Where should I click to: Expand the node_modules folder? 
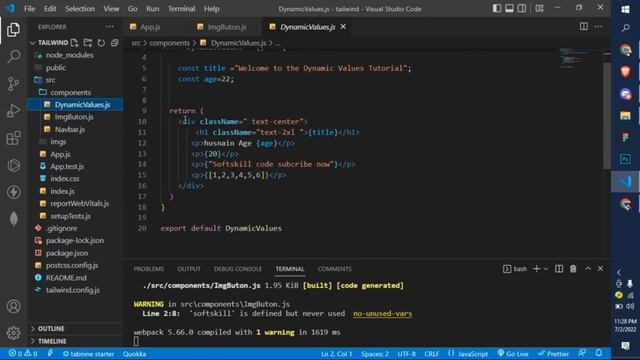(x=69, y=55)
